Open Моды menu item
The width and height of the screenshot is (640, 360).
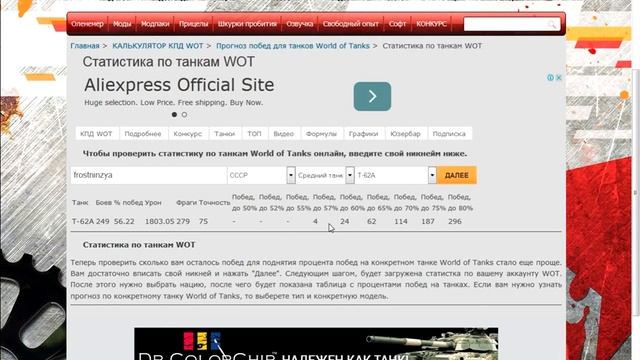point(122,24)
